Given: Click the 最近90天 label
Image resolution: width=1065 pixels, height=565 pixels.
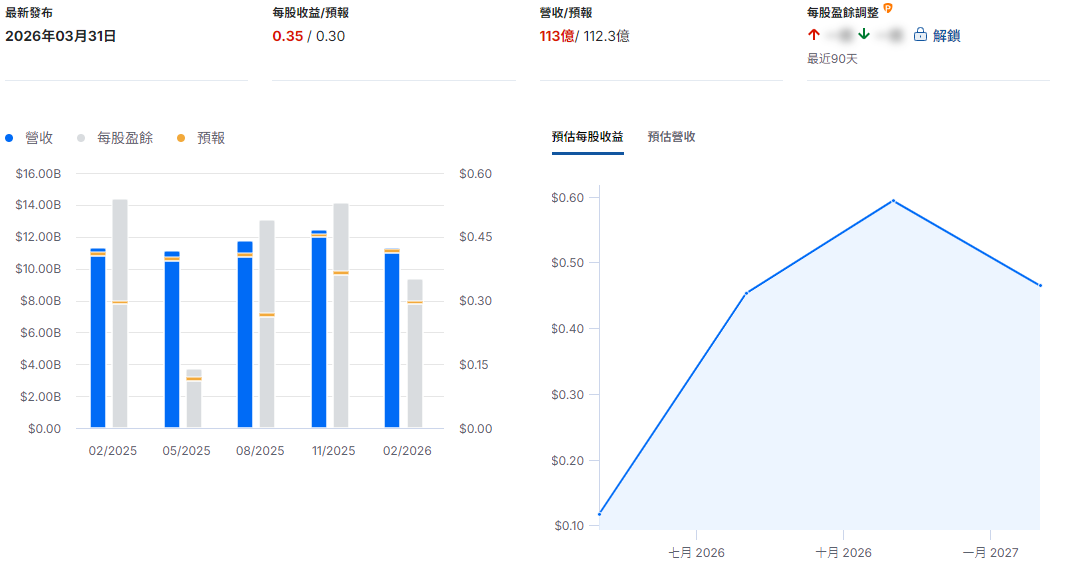Looking at the screenshot, I should tap(832, 59).
